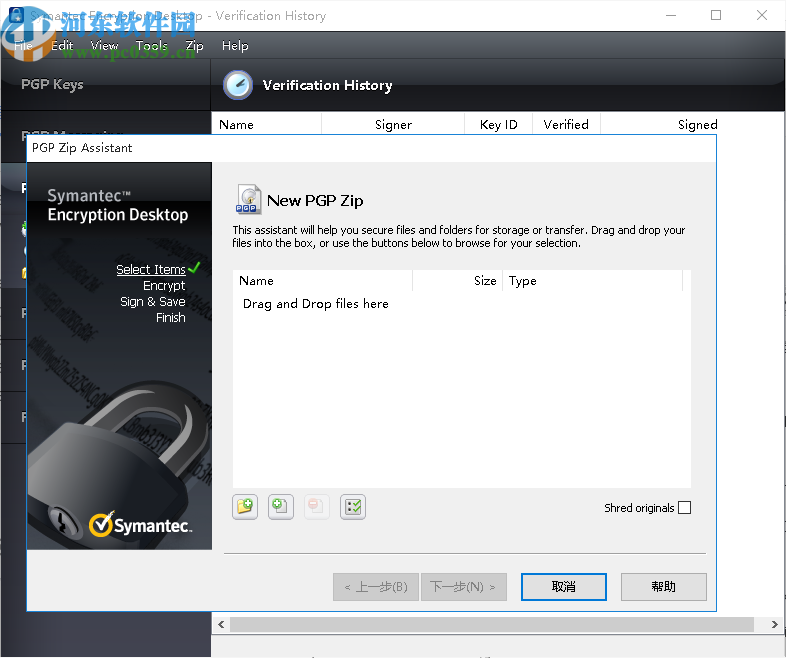786x658 pixels.
Task: Sort history by Verified column
Action: 566,124
